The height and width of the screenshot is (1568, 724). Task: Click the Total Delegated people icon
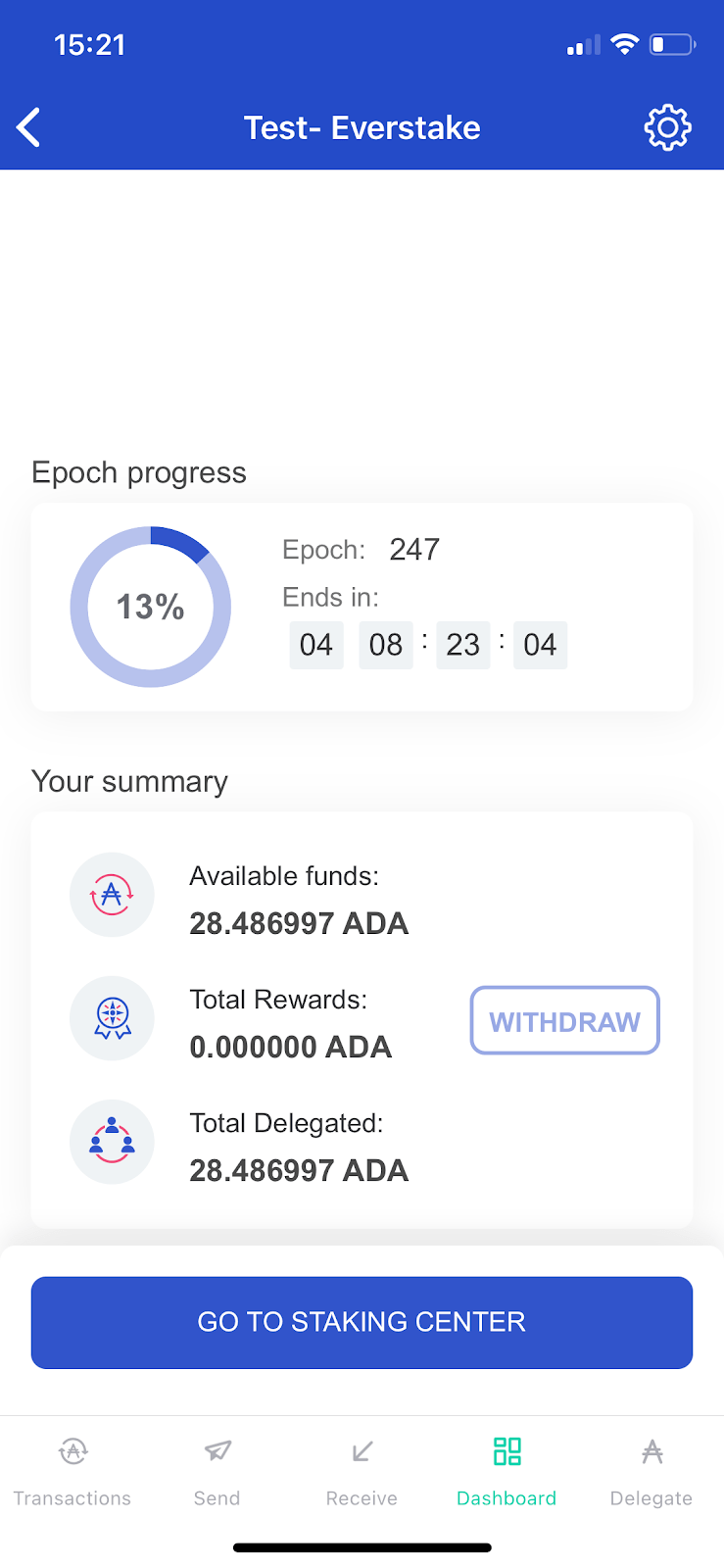tap(112, 1142)
